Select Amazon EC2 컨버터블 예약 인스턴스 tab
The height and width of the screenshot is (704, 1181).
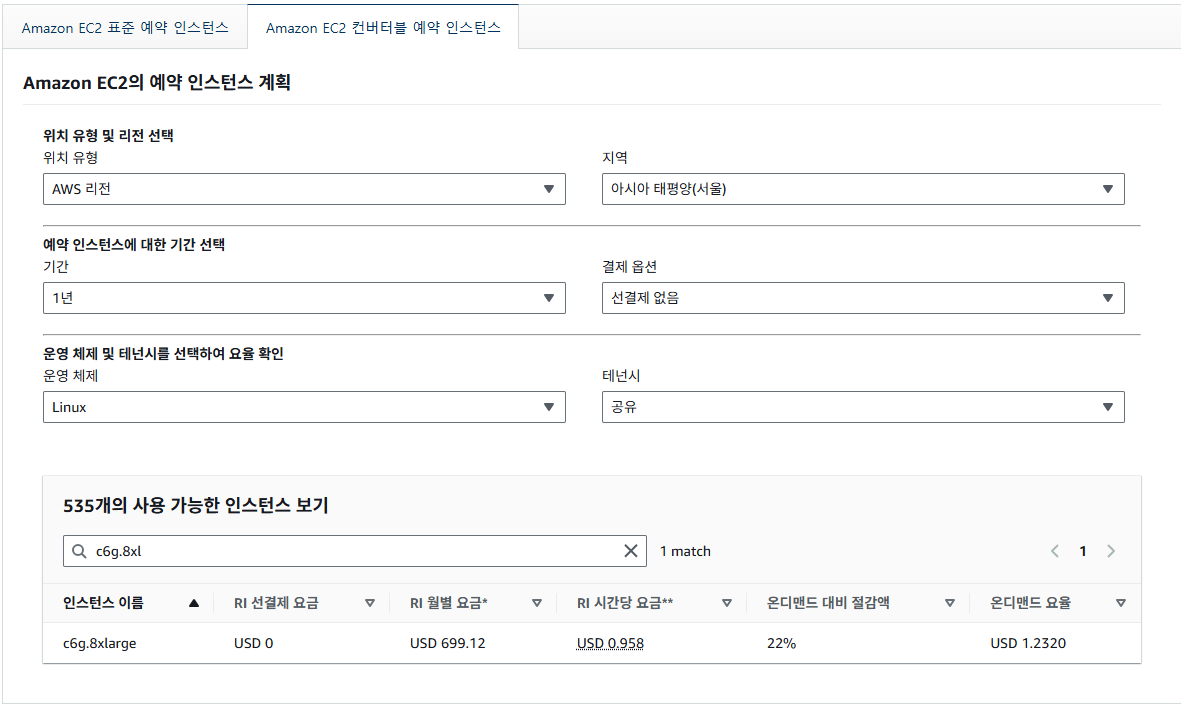point(383,28)
